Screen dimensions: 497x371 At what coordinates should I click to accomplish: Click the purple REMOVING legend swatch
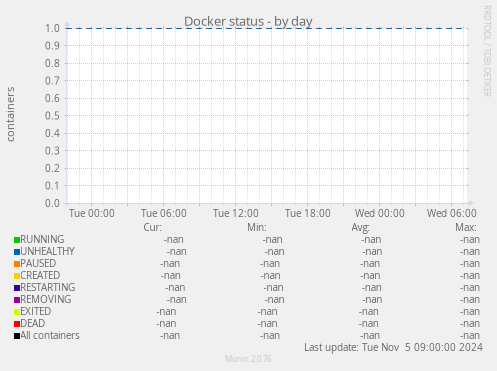click(x=17, y=300)
